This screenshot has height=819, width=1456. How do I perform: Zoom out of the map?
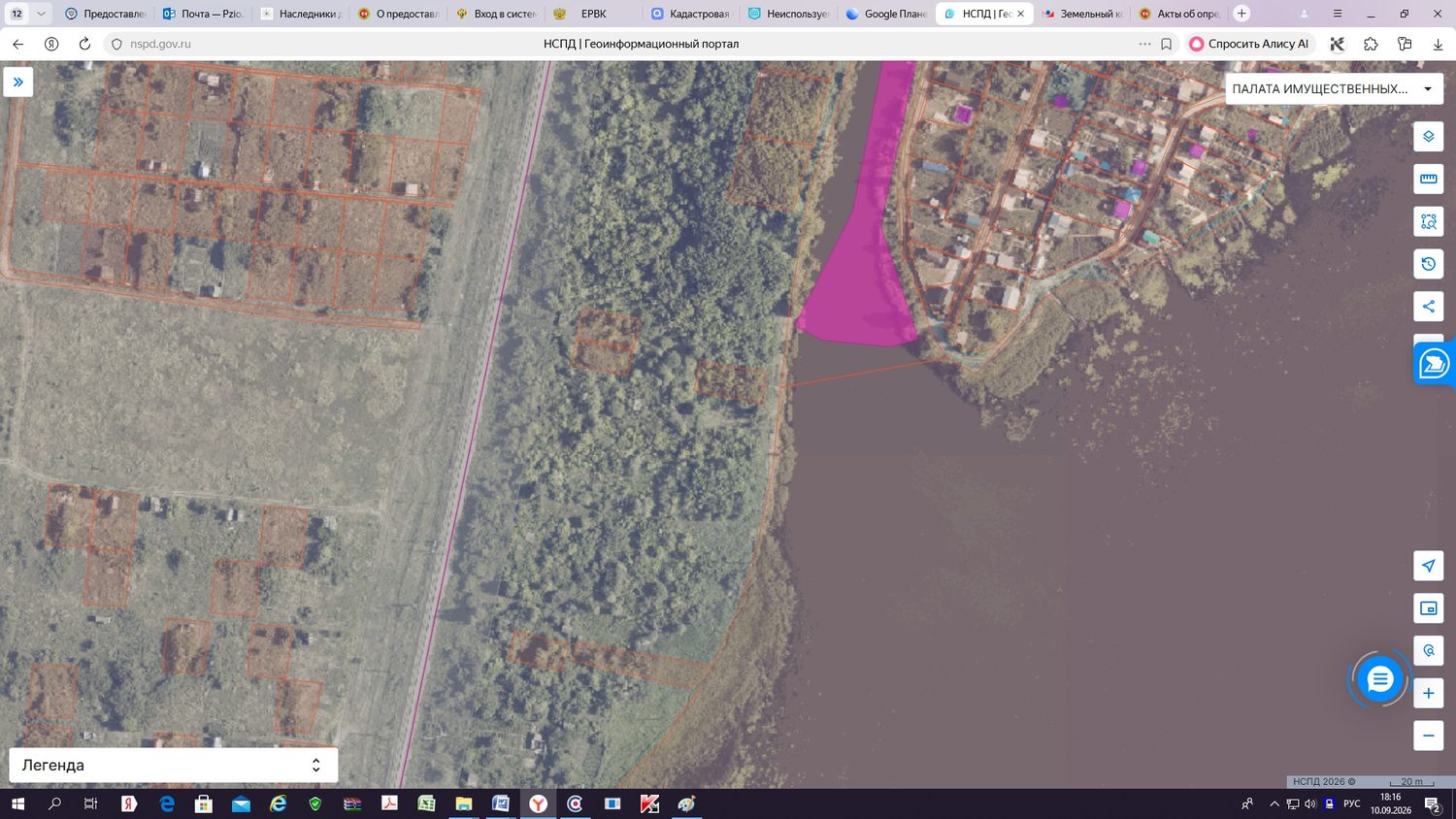pyautogui.click(x=1428, y=736)
